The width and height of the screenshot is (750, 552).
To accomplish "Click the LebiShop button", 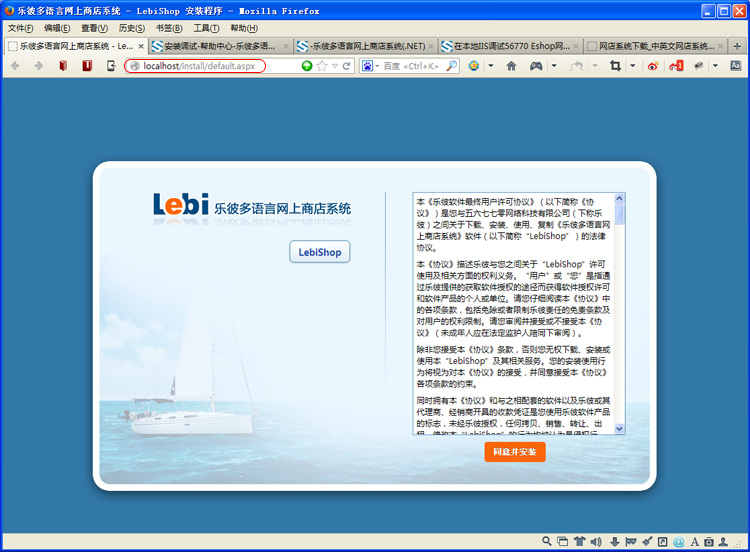I will [x=320, y=252].
